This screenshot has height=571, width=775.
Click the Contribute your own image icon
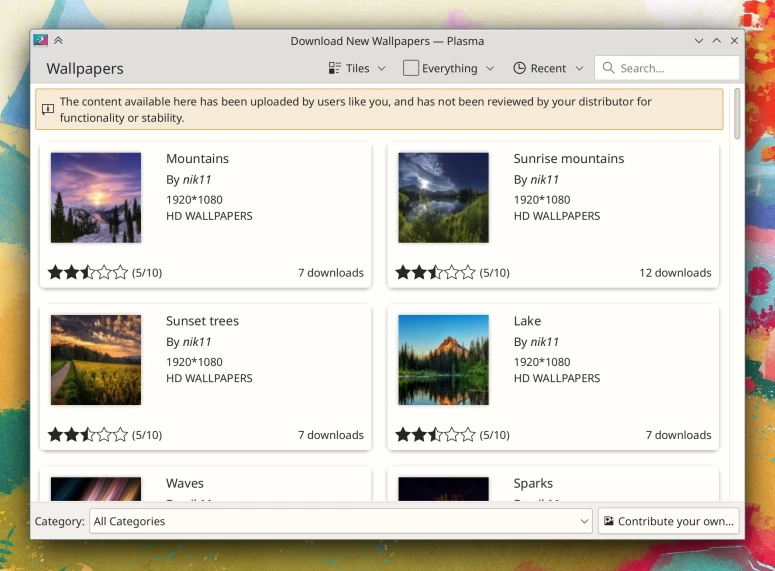609,521
